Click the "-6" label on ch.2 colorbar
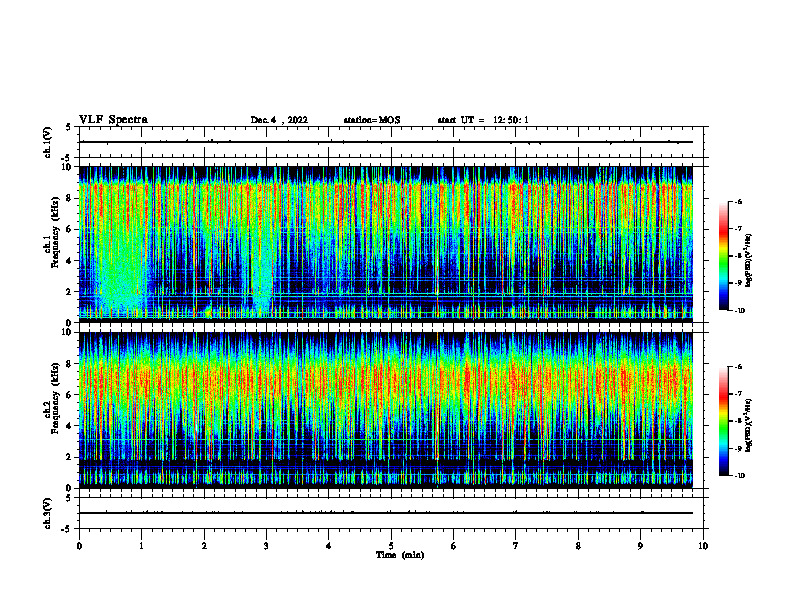Viewport: 792px width, 612px height. [x=738, y=367]
